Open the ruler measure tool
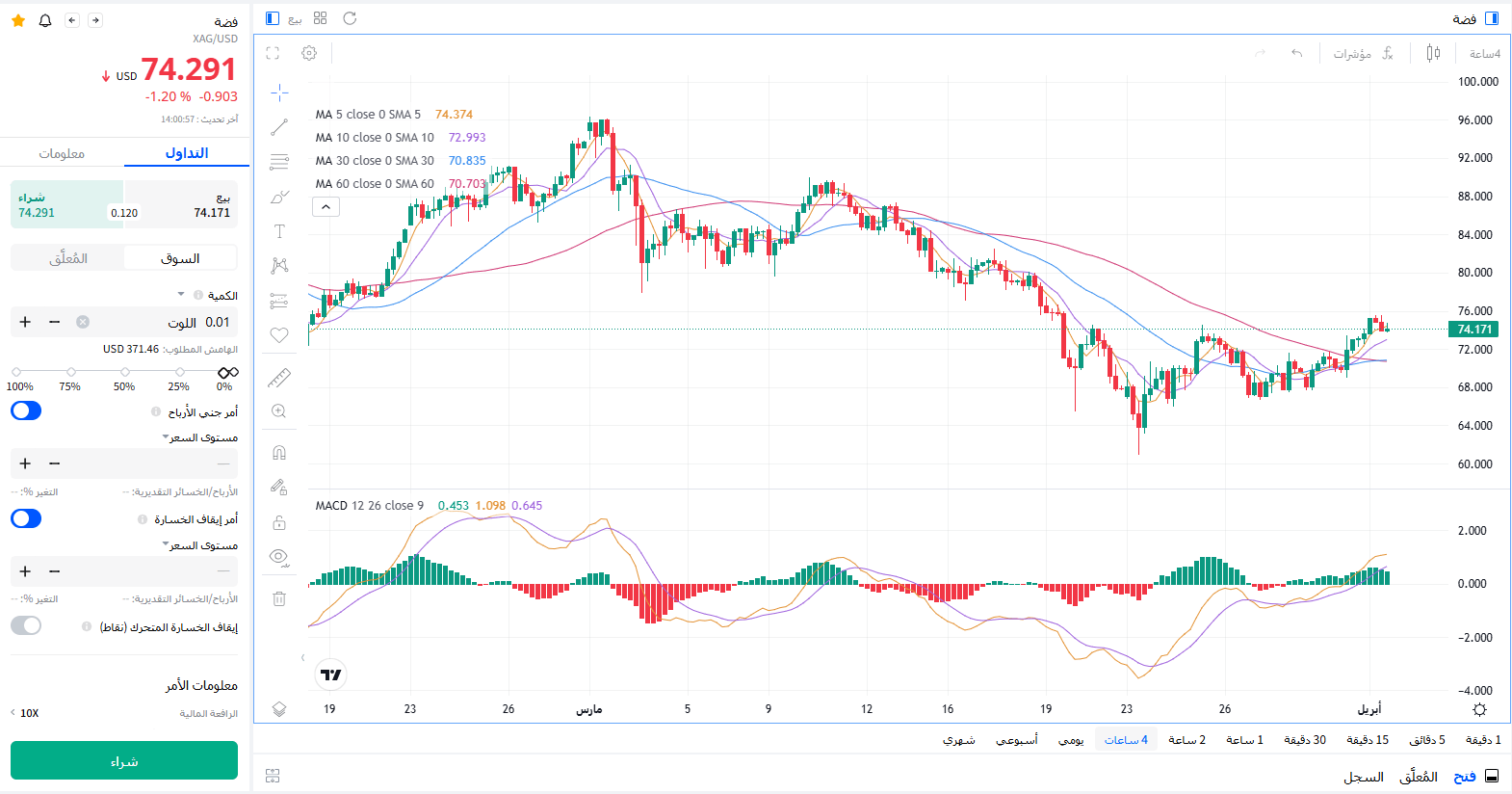This screenshot has width=1512, height=794. point(279,378)
